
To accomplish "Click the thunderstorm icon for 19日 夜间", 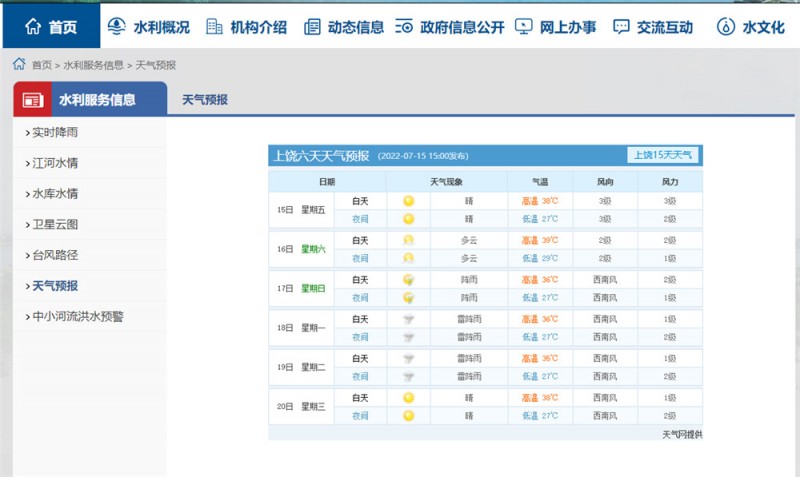I will pos(408,376).
